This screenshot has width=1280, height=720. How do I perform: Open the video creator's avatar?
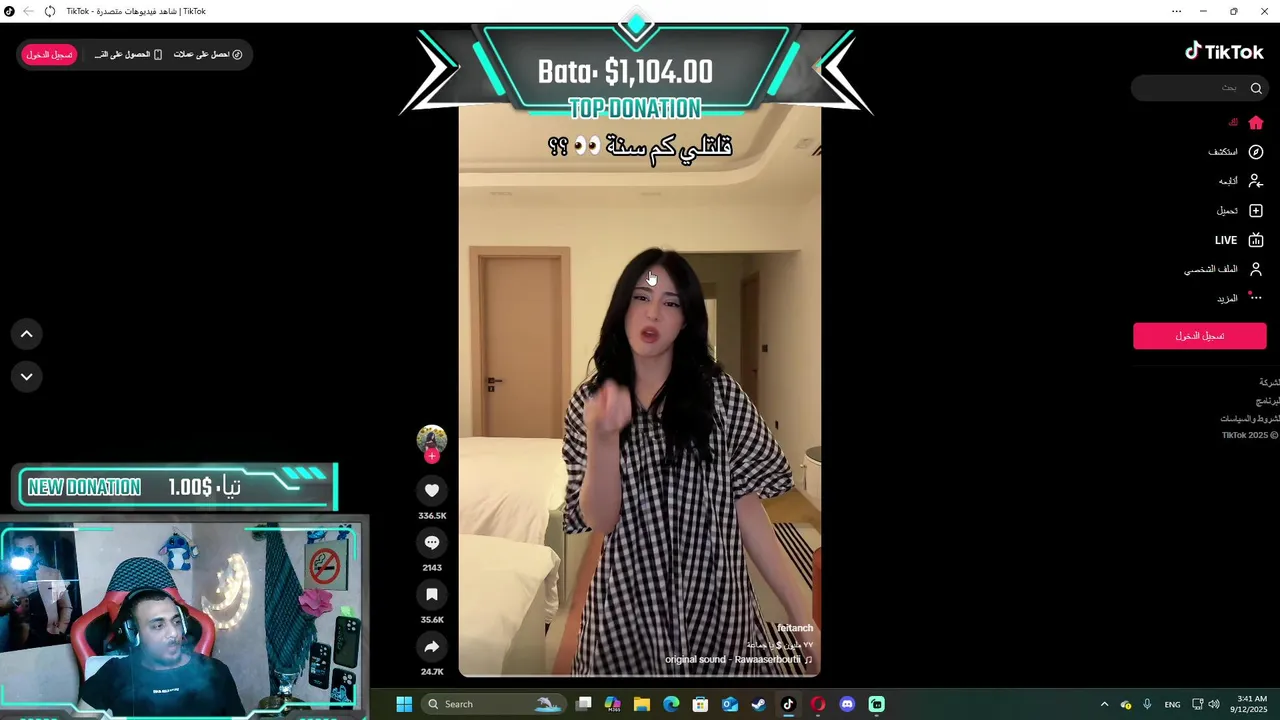point(432,440)
